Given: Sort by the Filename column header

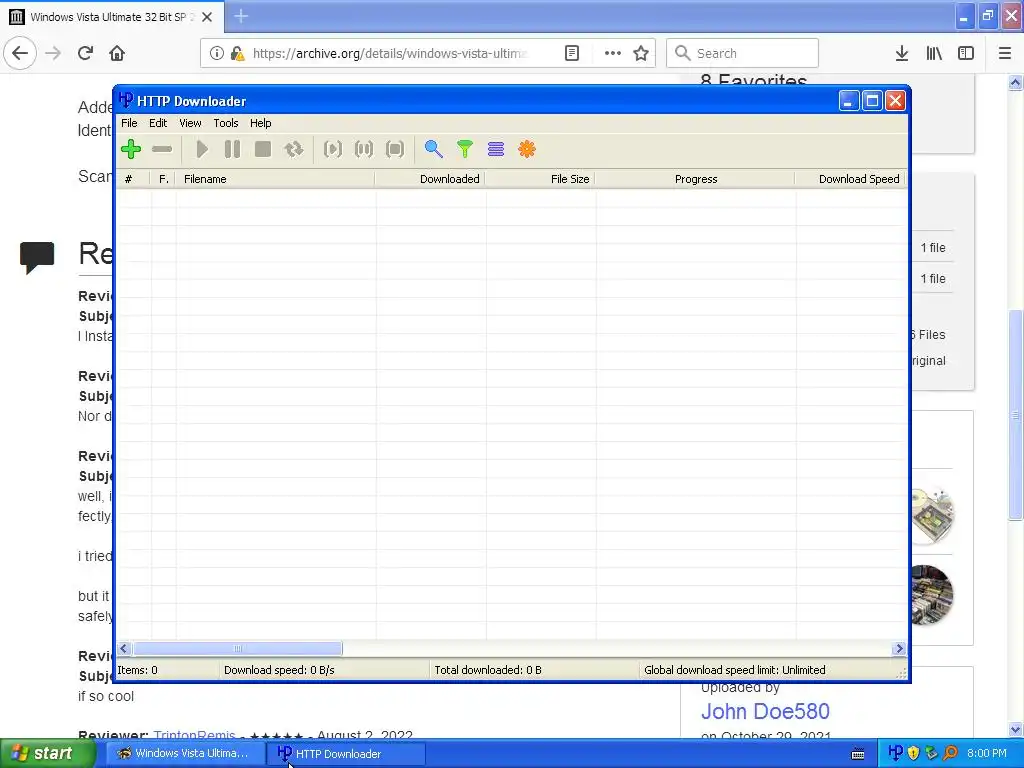Looking at the screenshot, I should click(x=275, y=179).
